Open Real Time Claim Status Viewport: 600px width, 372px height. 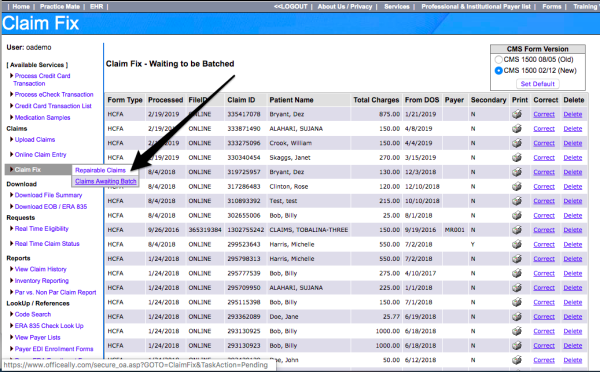point(47,244)
